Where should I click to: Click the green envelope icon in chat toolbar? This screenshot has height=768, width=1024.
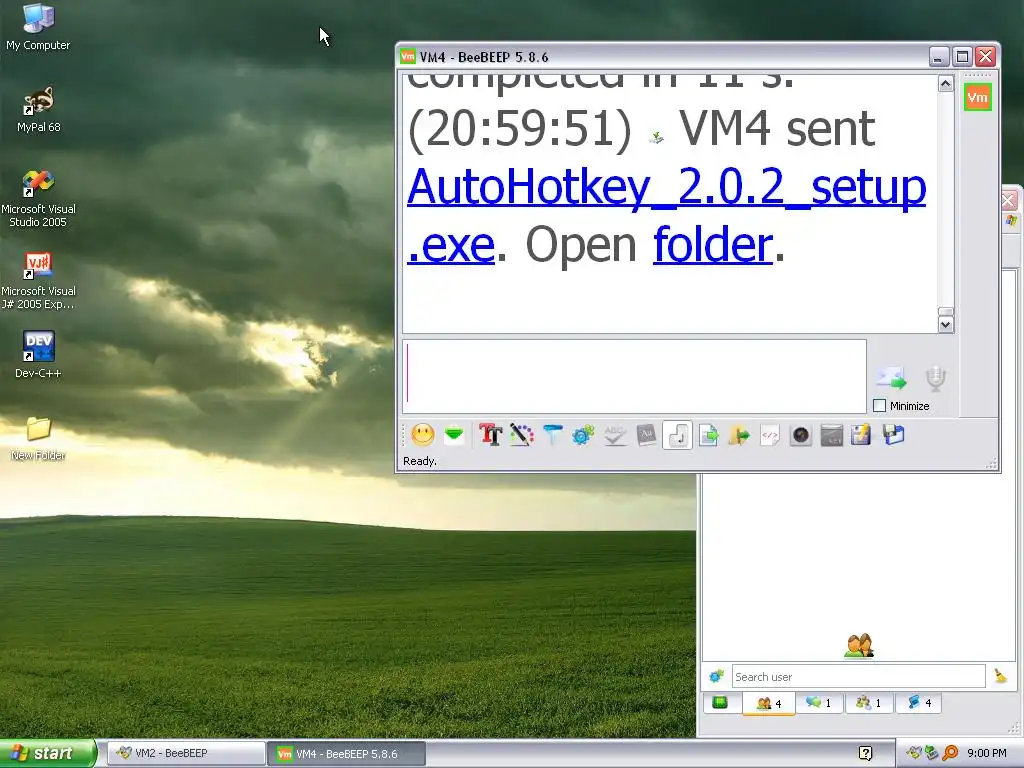pyautogui.click(x=454, y=435)
